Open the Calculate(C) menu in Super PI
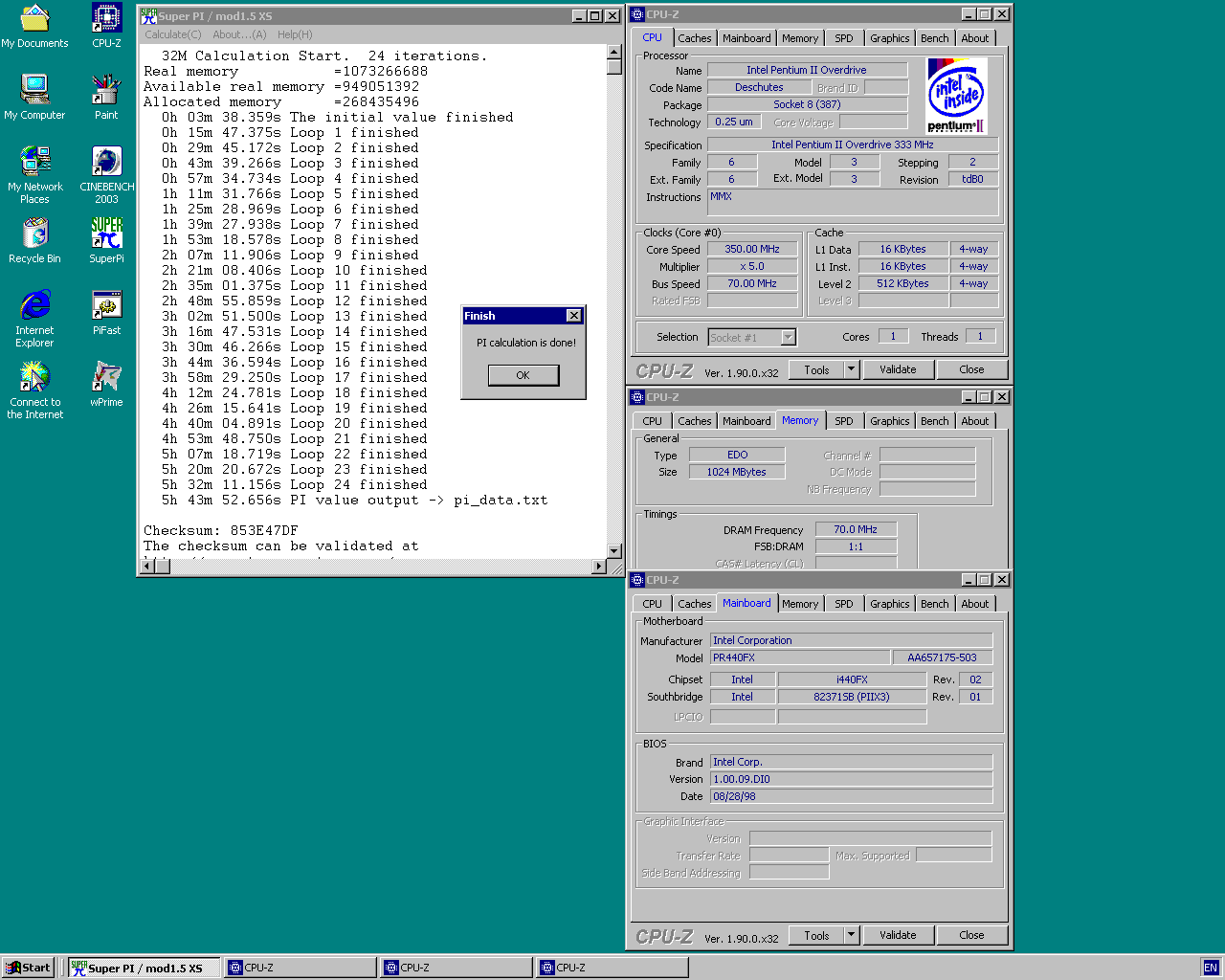Viewport: 1225px width, 980px height. click(x=173, y=34)
